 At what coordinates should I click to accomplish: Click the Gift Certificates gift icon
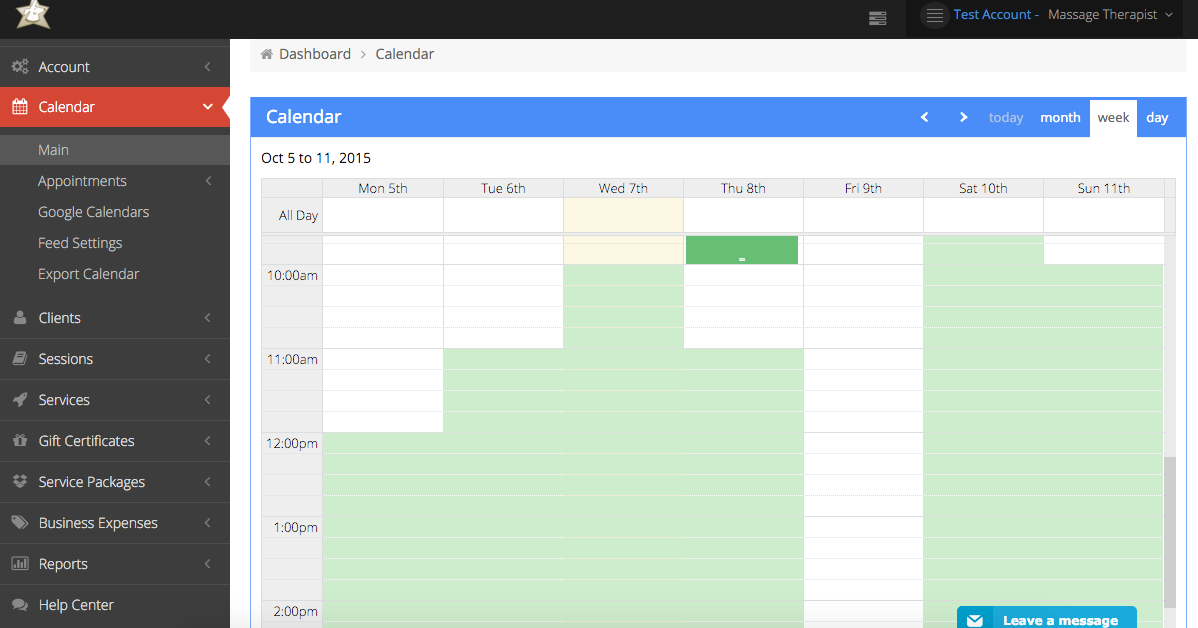pyautogui.click(x=20, y=441)
